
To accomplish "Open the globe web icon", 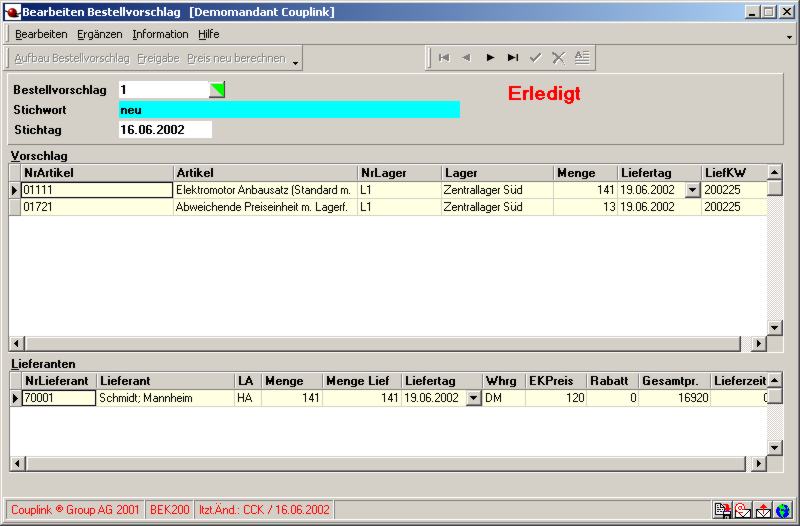I will point(783,510).
